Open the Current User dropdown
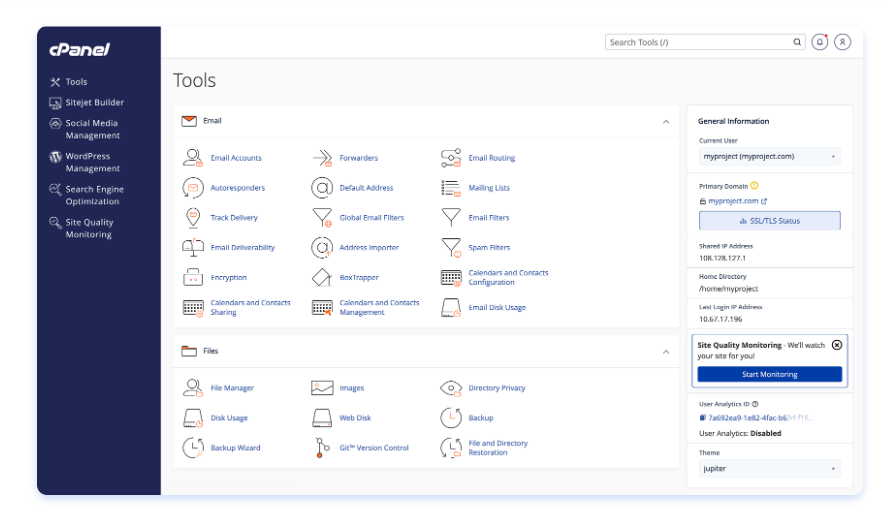Image resolution: width=886 pixels, height=523 pixels. [x=769, y=156]
